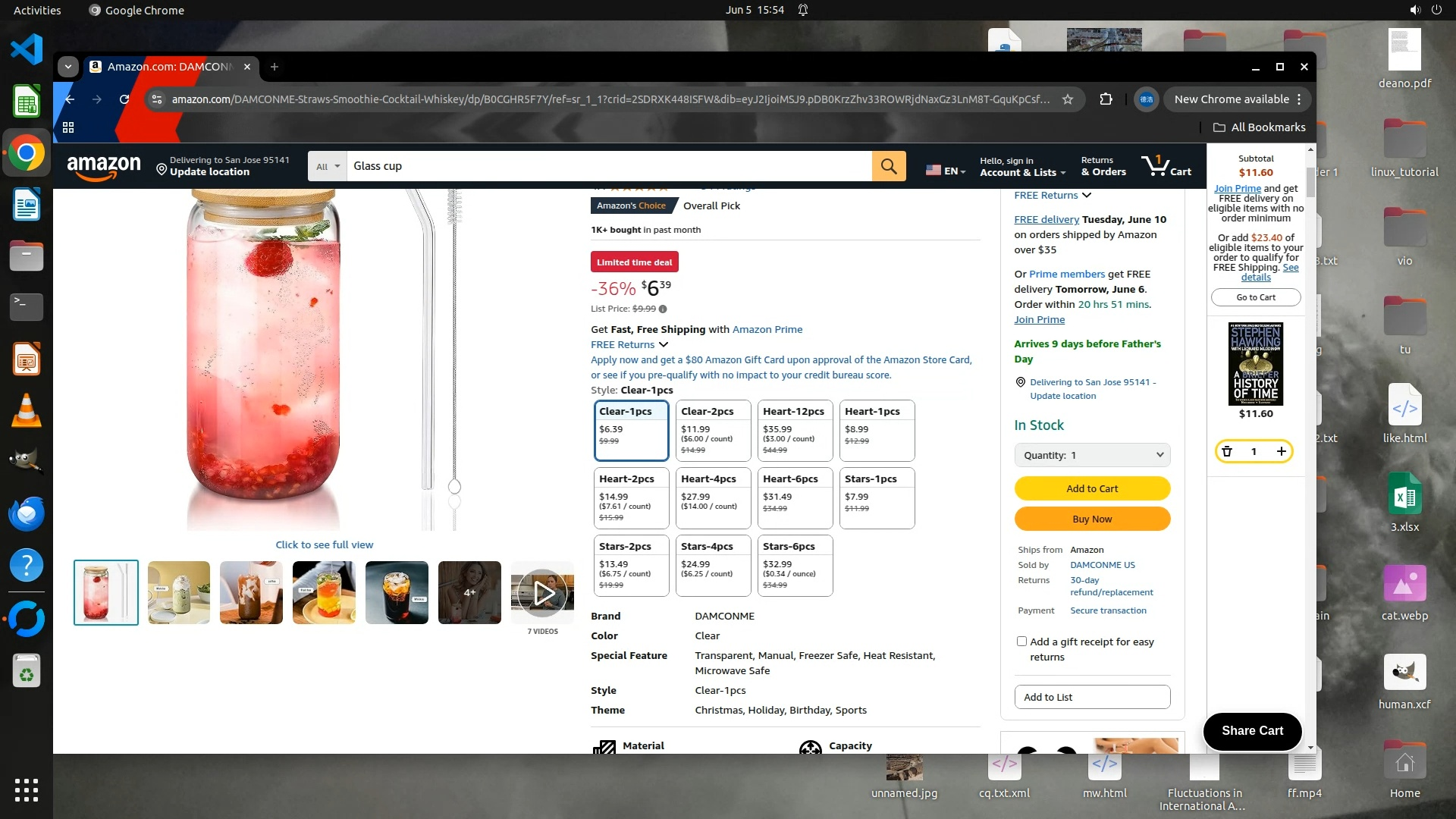Play the product video thumbnail
Viewport: 1456px width, 819px height.
click(543, 593)
